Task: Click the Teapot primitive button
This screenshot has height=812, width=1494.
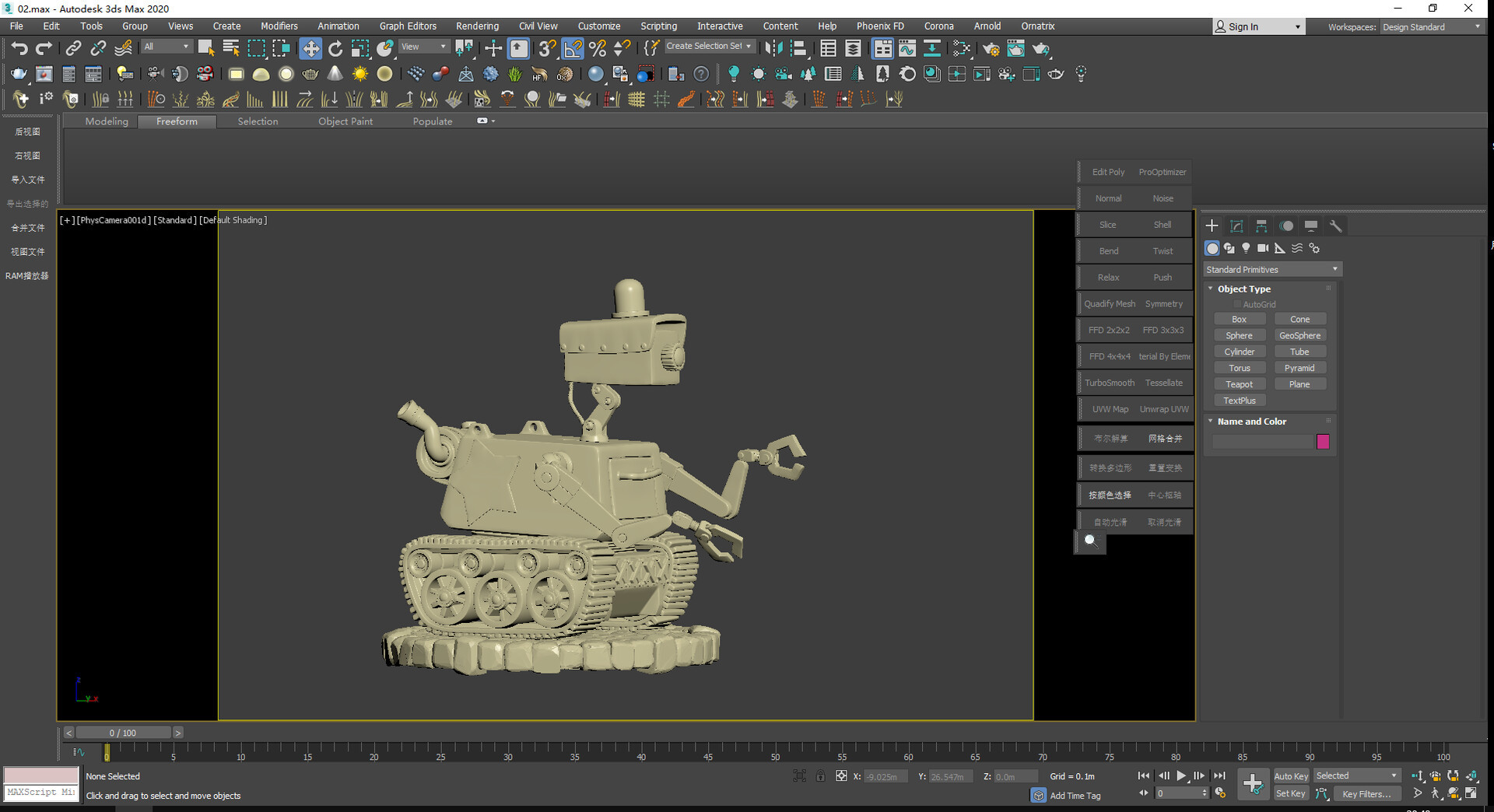Action: point(1239,384)
